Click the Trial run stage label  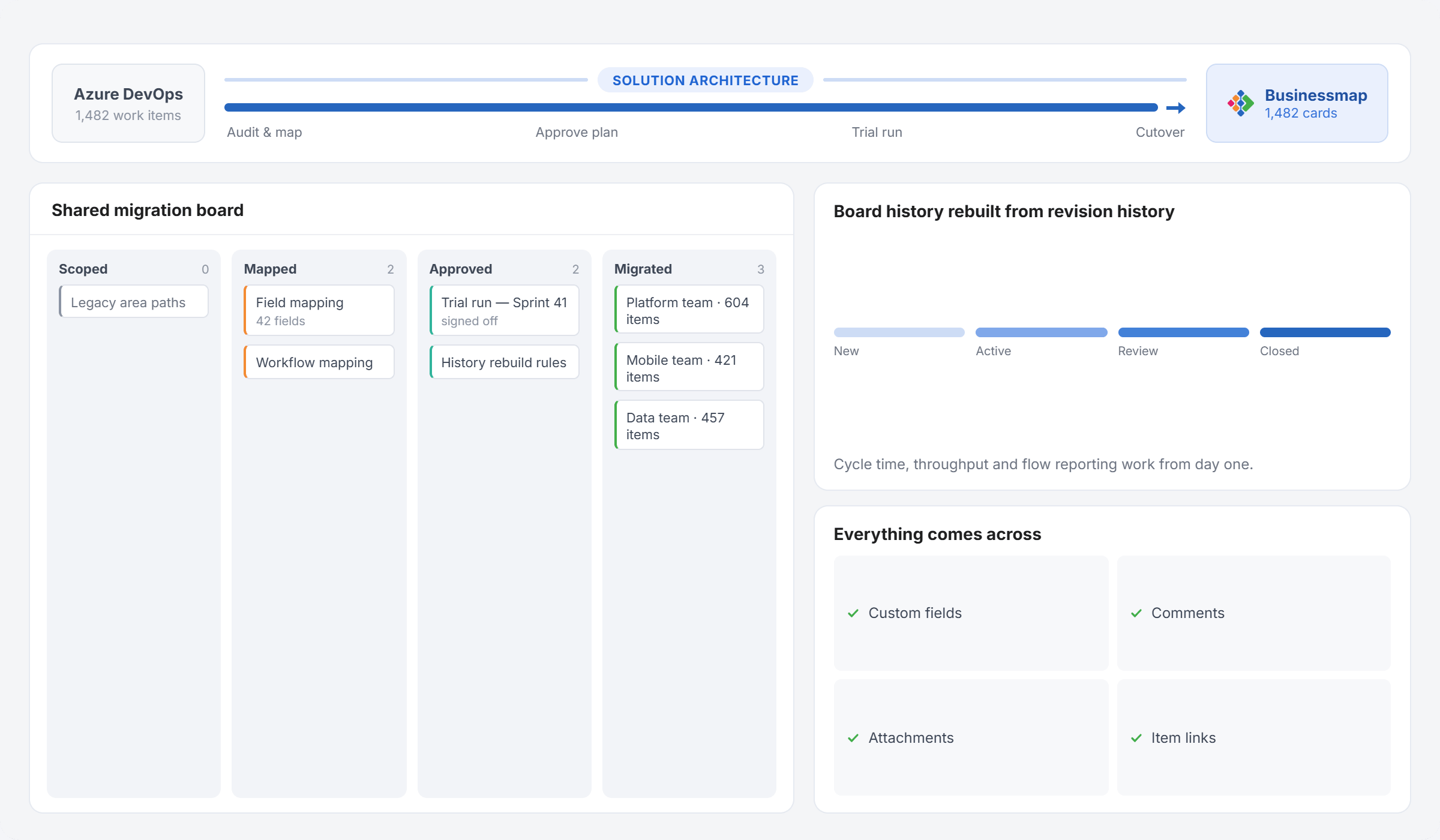877,132
